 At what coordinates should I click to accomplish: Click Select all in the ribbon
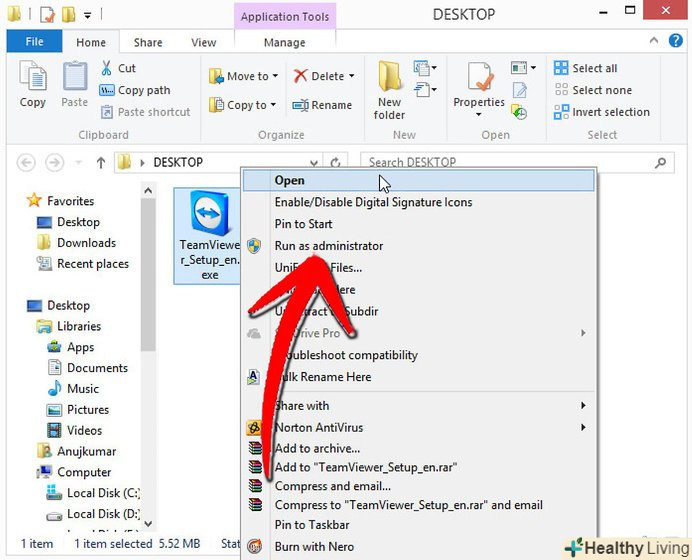pyautogui.click(x=586, y=68)
